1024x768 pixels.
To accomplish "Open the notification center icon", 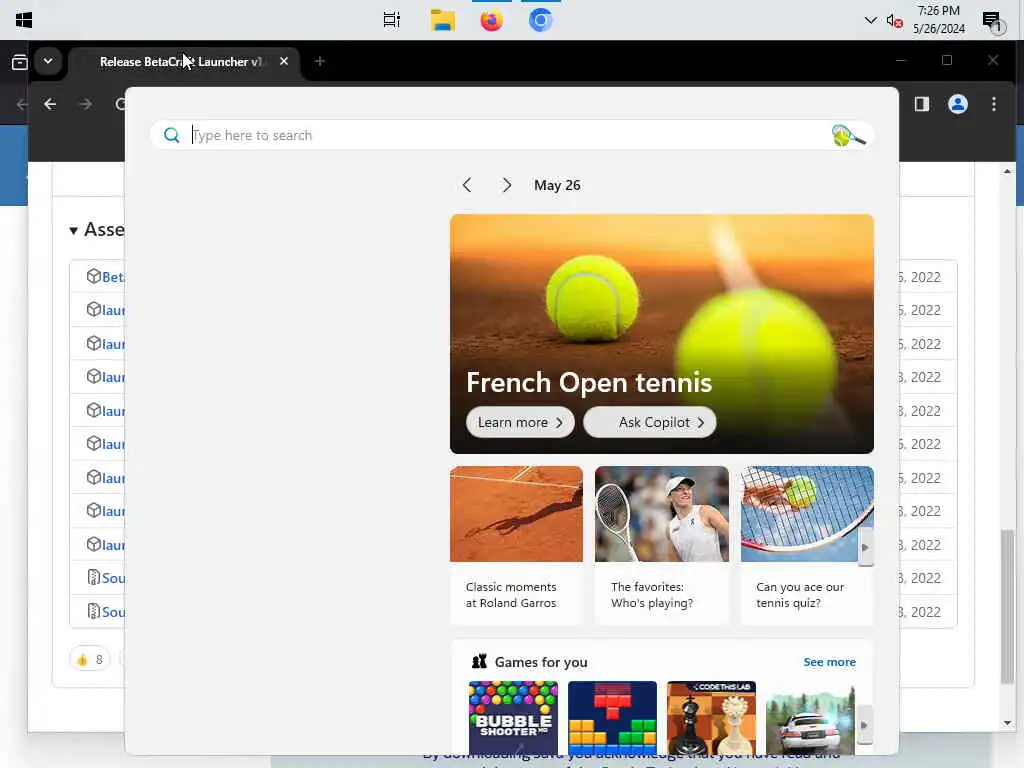I will pos(992,22).
